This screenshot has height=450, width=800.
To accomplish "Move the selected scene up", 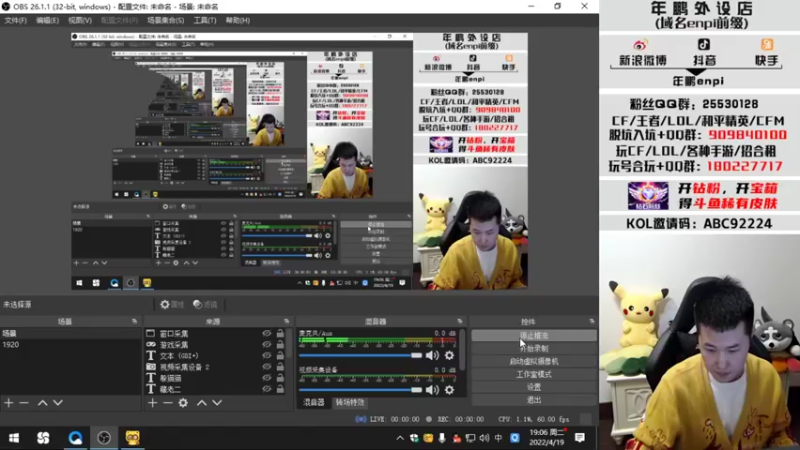I will (42, 403).
